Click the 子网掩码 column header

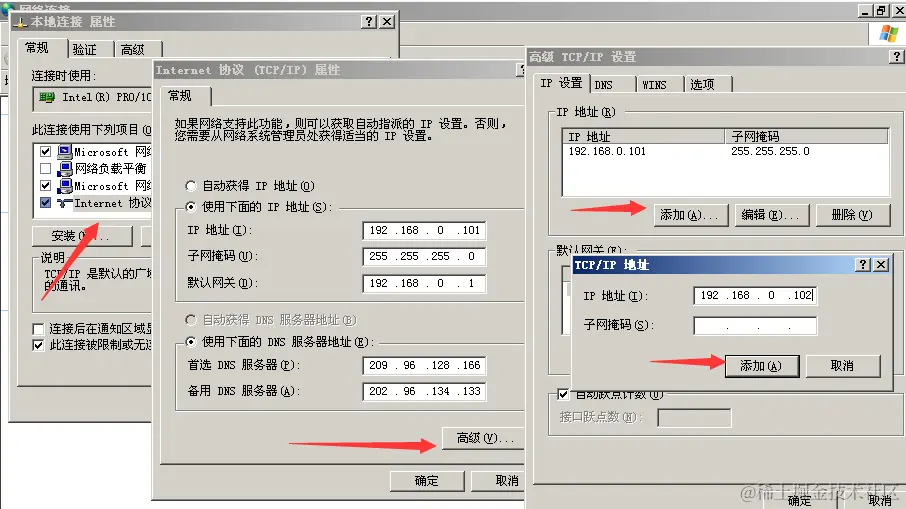[x=807, y=136]
